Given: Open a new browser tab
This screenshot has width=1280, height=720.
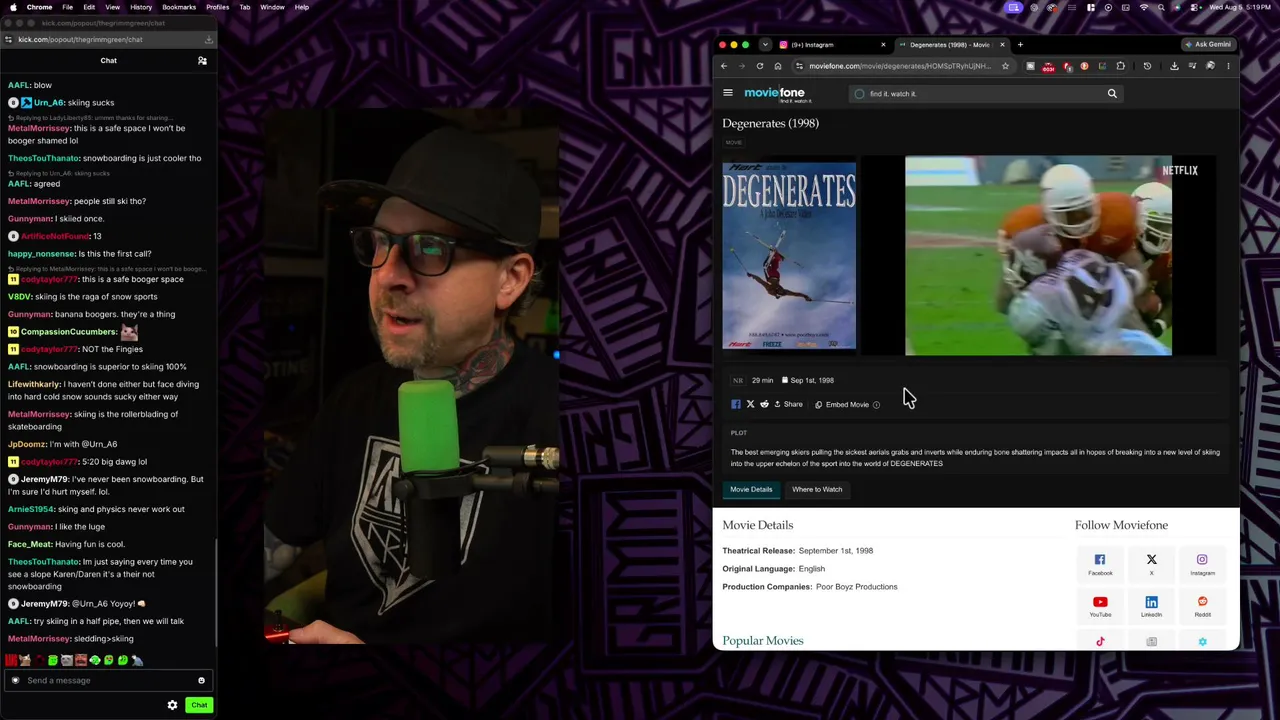Looking at the screenshot, I should tap(1020, 45).
